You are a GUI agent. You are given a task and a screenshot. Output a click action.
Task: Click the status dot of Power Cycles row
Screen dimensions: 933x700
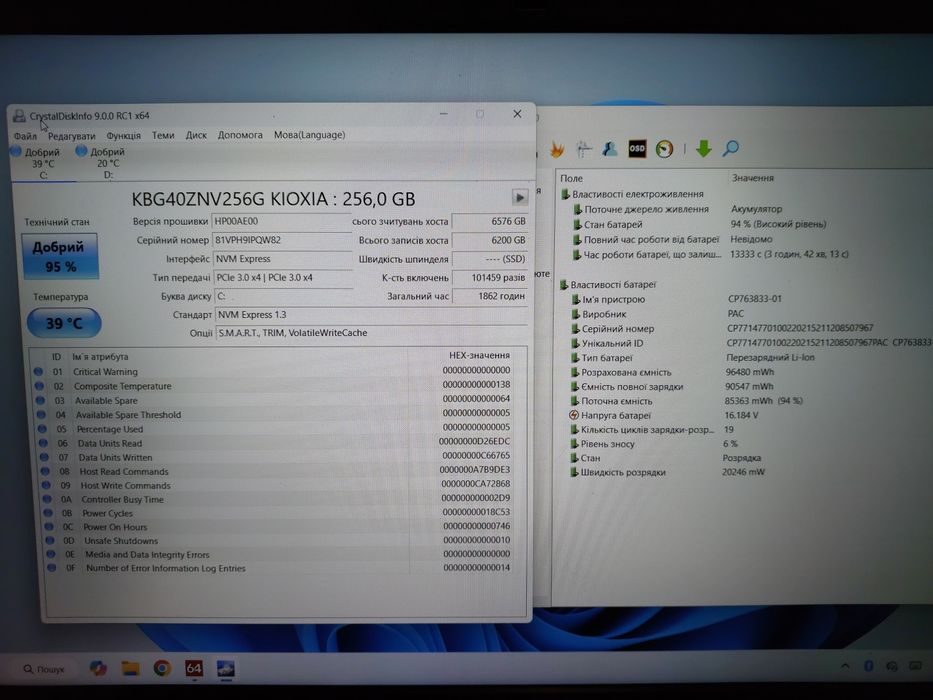pyautogui.click(x=48, y=513)
